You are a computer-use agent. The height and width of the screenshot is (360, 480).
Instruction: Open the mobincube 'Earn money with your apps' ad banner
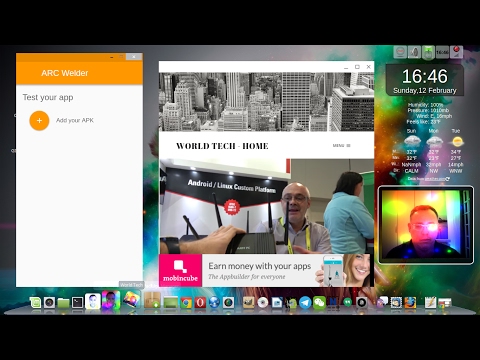(x=266, y=270)
